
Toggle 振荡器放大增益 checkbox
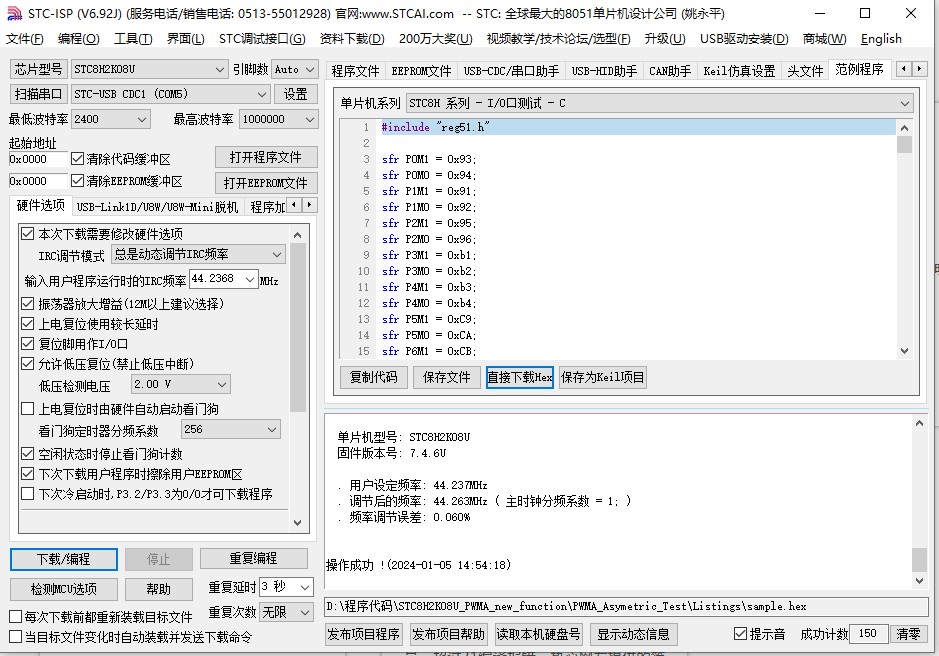(x=28, y=304)
